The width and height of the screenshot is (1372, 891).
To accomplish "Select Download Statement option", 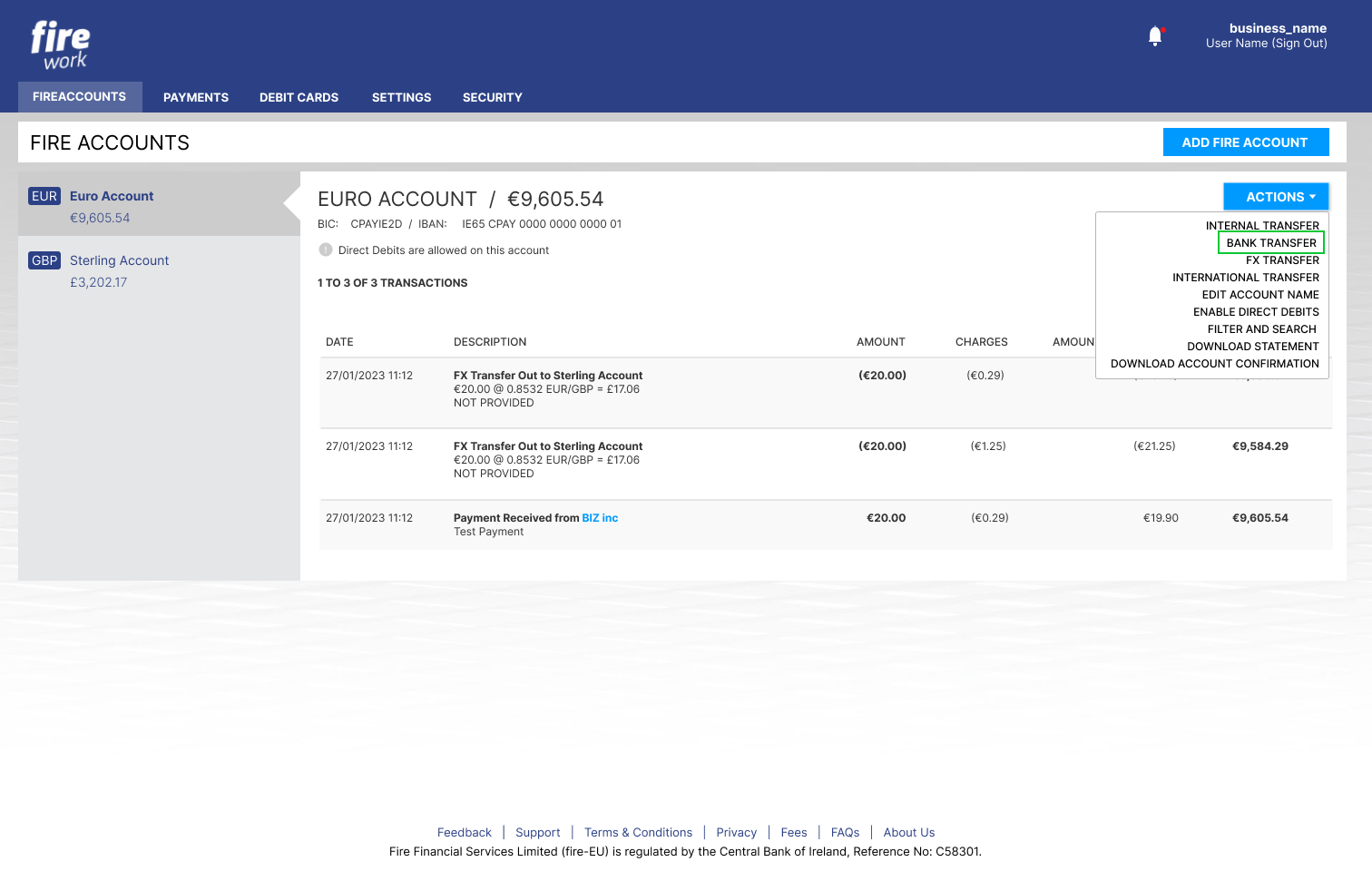I will click(x=1252, y=347).
